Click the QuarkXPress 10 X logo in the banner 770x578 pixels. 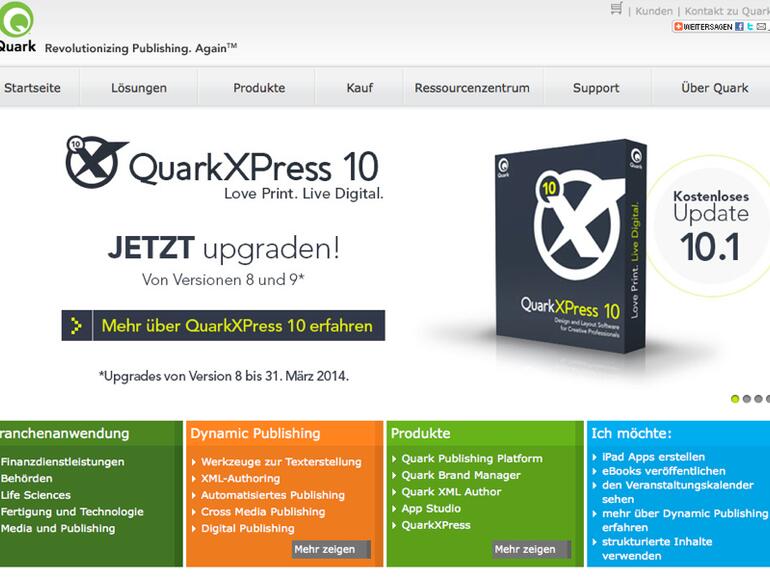click(94, 162)
